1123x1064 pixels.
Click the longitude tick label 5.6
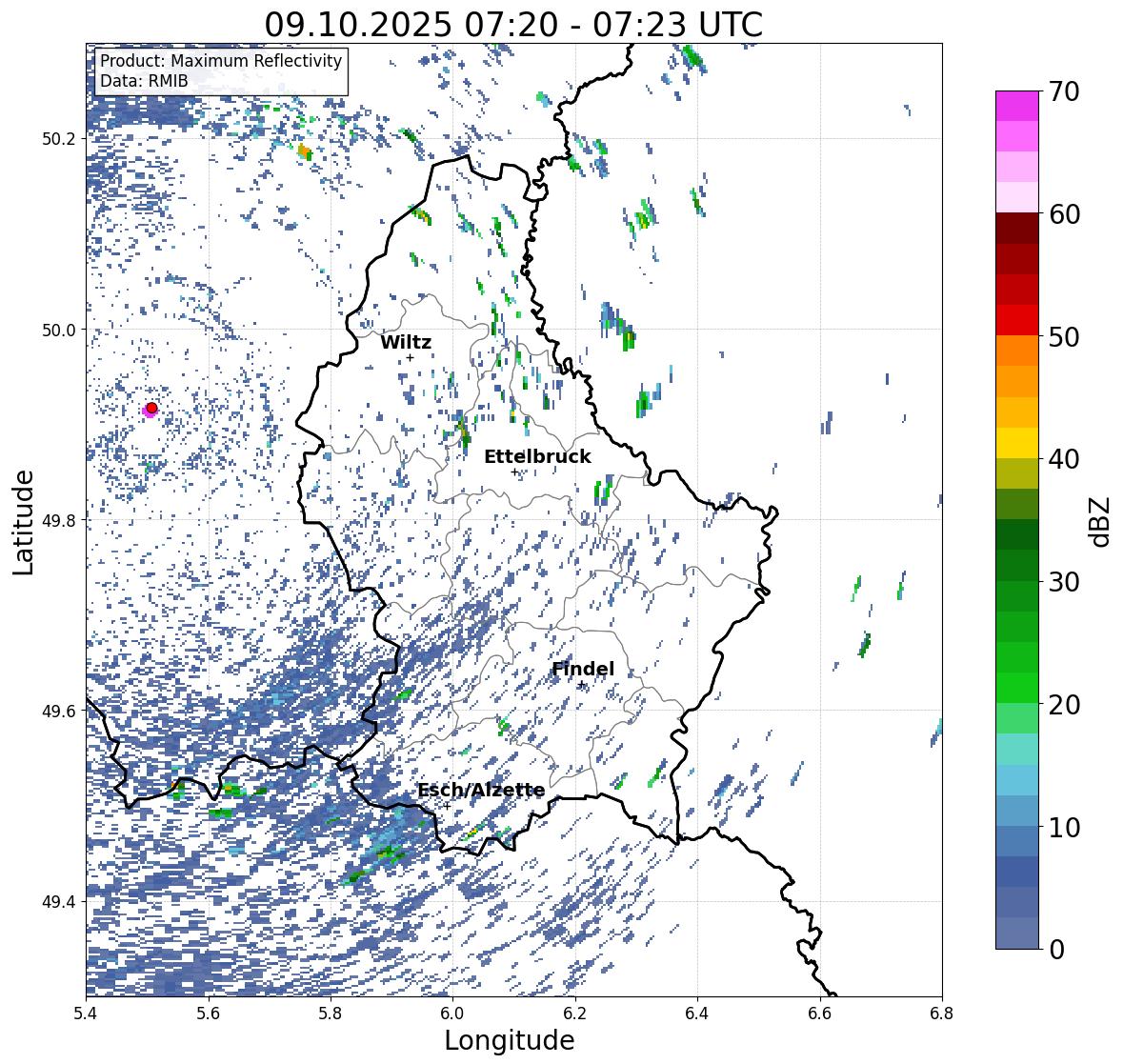coord(209,1014)
